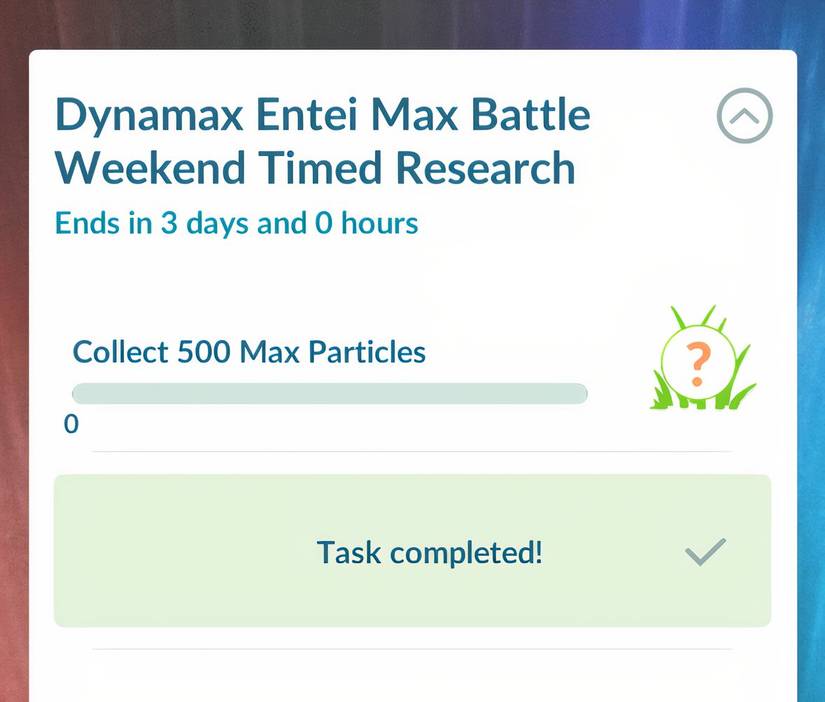Tap the upward chevron to fold the research
The height and width of the screenshot is (702, 825).
pyautogui.click(x=743, y=116)
